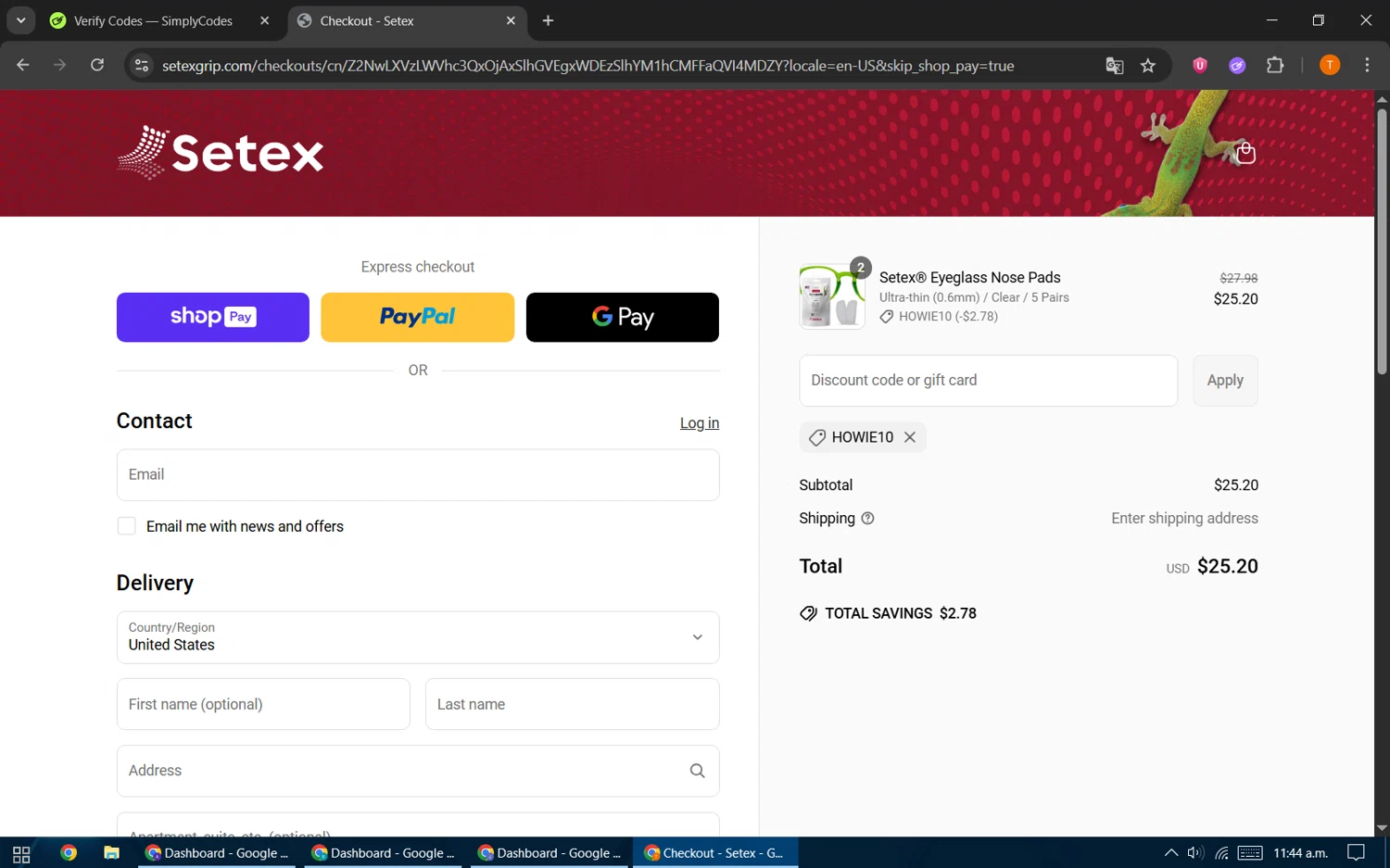Click the page vertical scrollbar thumb
The width and height of the screenshot is (1390, 868).
1382,241
